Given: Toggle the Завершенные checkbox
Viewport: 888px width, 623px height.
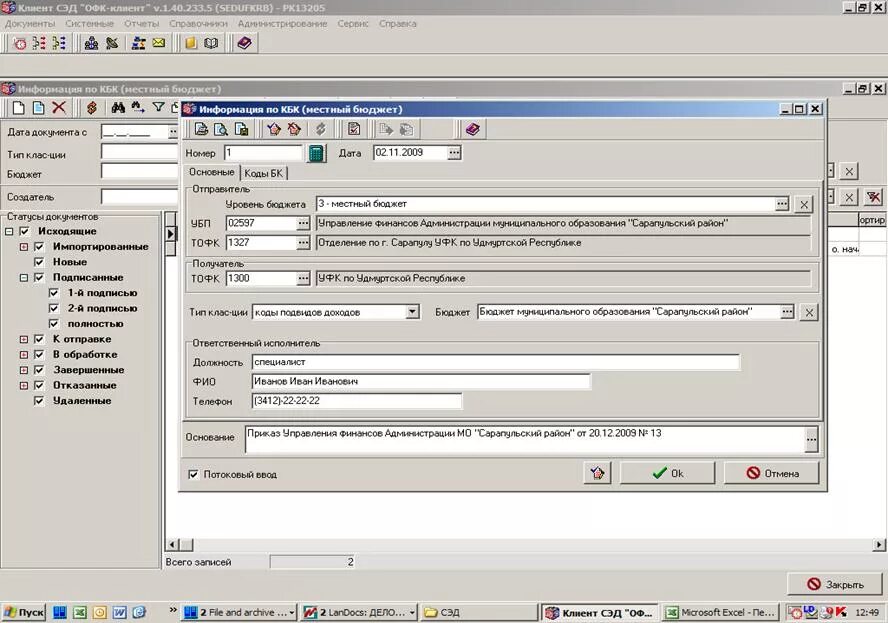Looking at the screenshot, I should pos(39,370).
